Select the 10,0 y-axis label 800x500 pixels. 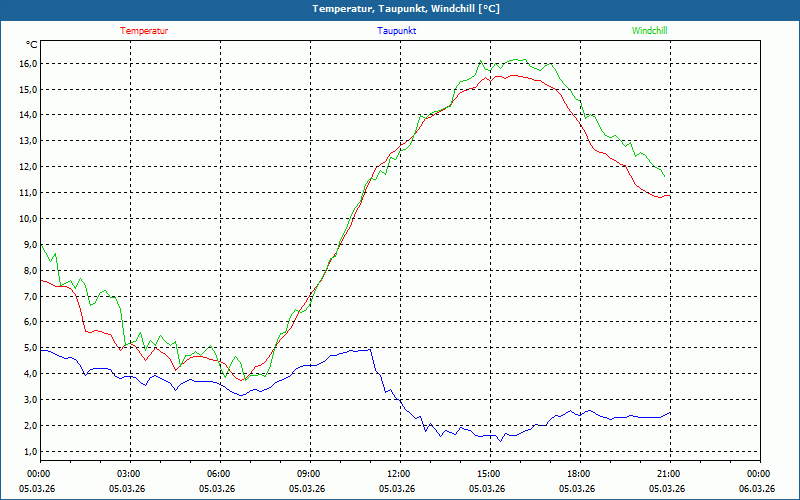[28, 218]
